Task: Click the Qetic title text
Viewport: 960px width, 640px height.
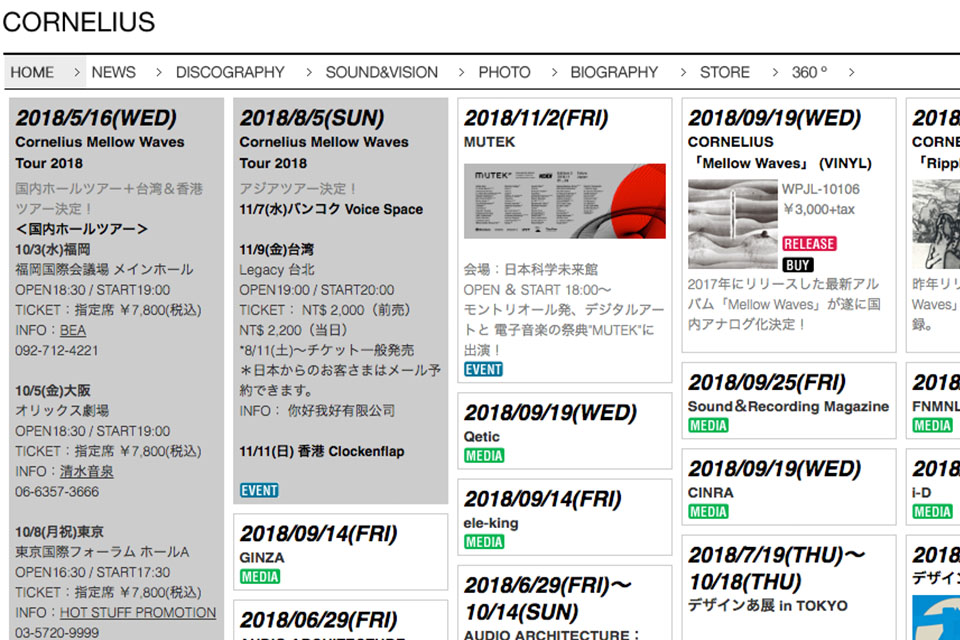Action: tap(481, 437)
